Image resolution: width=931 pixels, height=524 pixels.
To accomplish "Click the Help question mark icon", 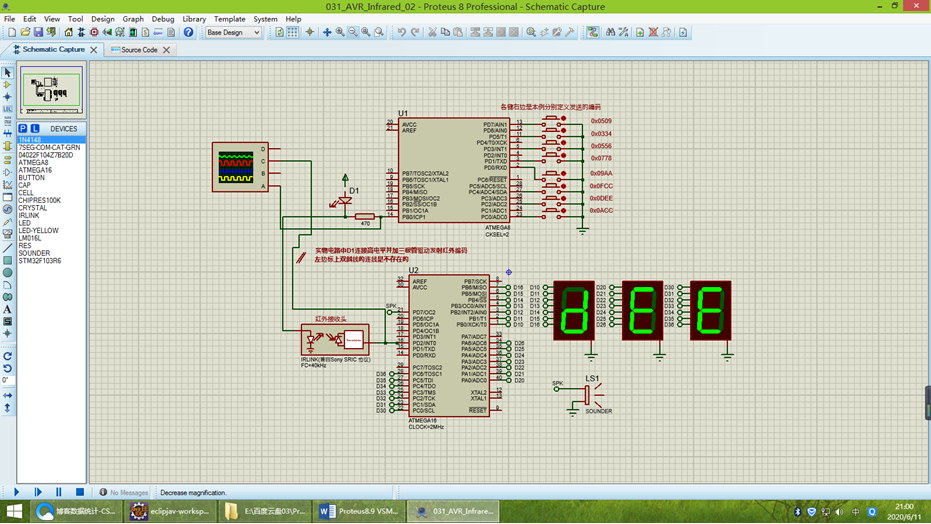I will 188,32.
